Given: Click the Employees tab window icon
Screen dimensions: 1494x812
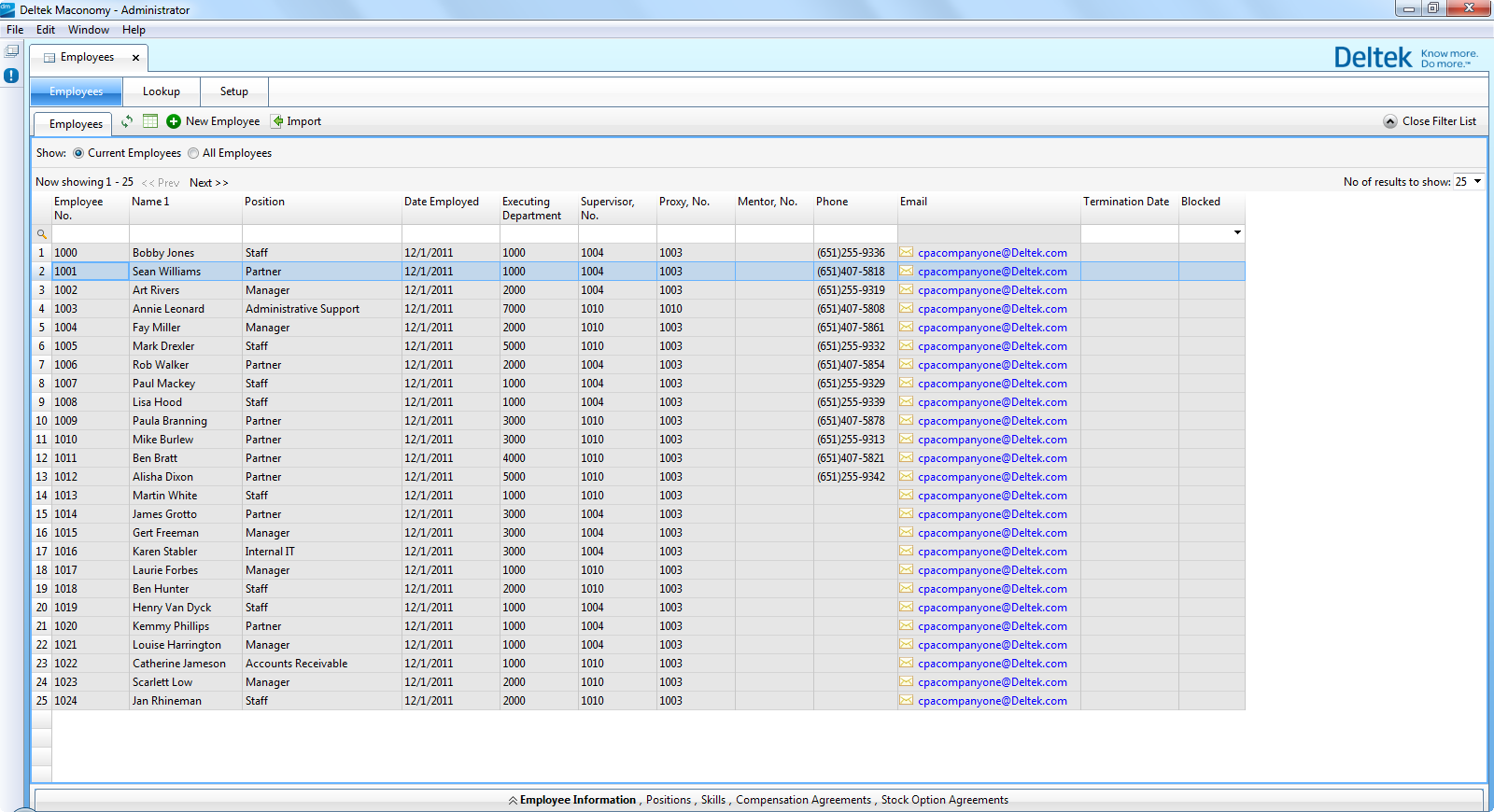Looking at the screenshot, I should (x=49, y=58).
